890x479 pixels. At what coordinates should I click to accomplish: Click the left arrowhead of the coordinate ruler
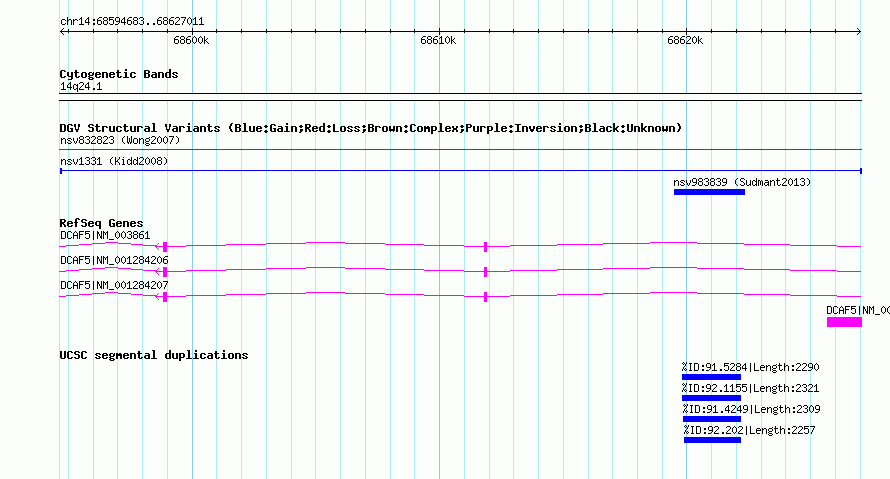pyautogui.click(x=62, y=31)
